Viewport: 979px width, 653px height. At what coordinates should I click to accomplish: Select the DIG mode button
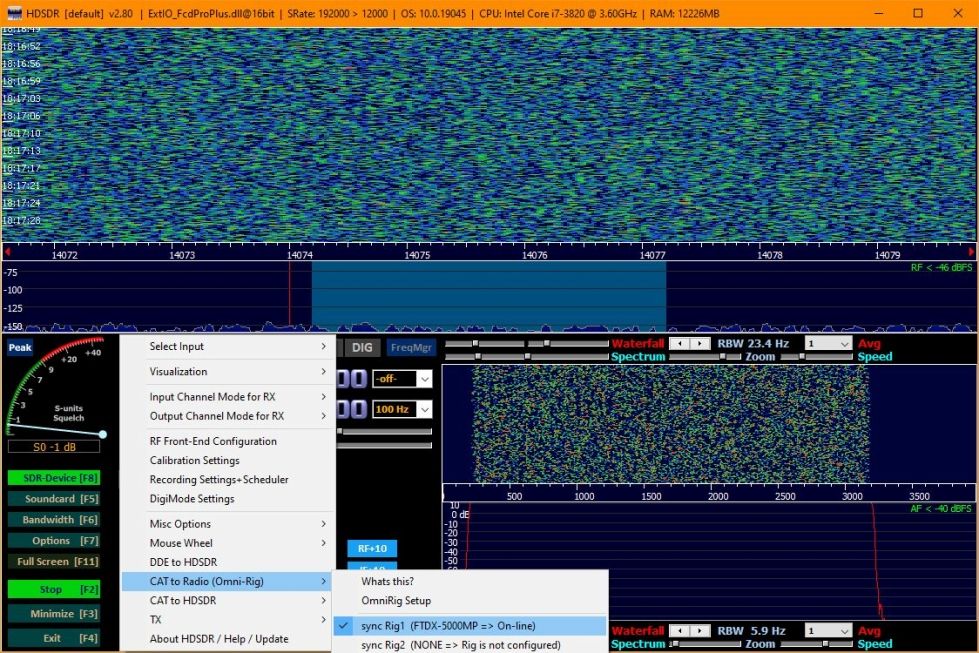[x=363, y=347]
